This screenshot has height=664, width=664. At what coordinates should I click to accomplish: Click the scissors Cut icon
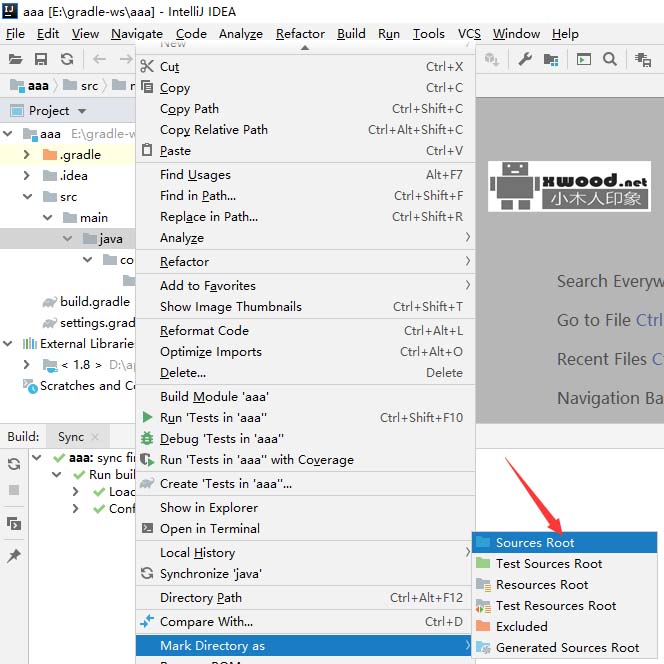(x=147, y=66)
